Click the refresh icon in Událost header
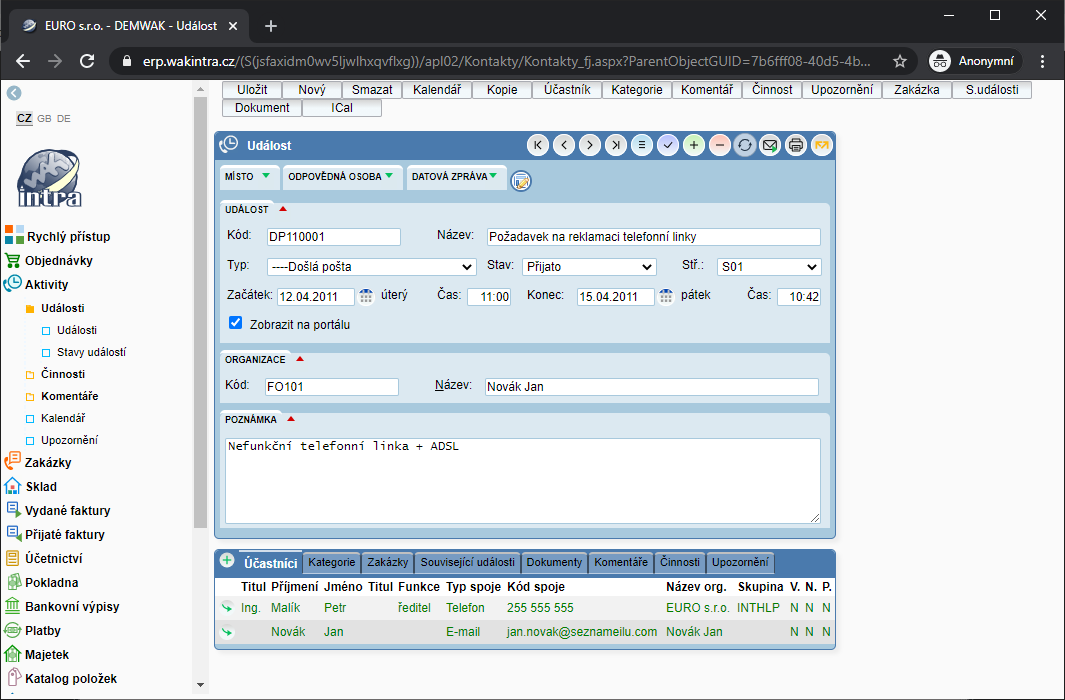 pos(745,145)
